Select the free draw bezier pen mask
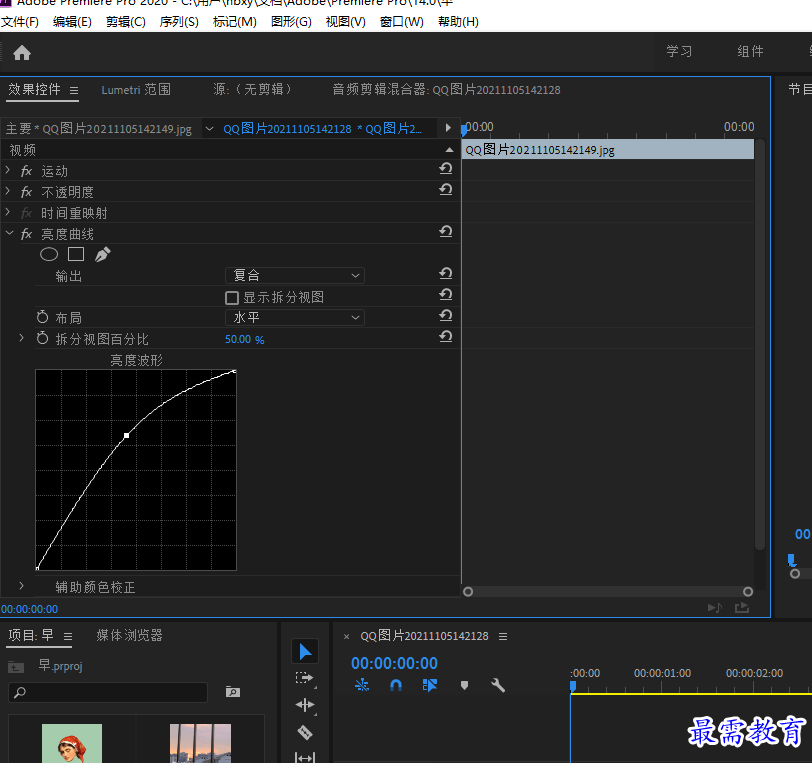This screenshot has width=812, height=763. (103, 254)
